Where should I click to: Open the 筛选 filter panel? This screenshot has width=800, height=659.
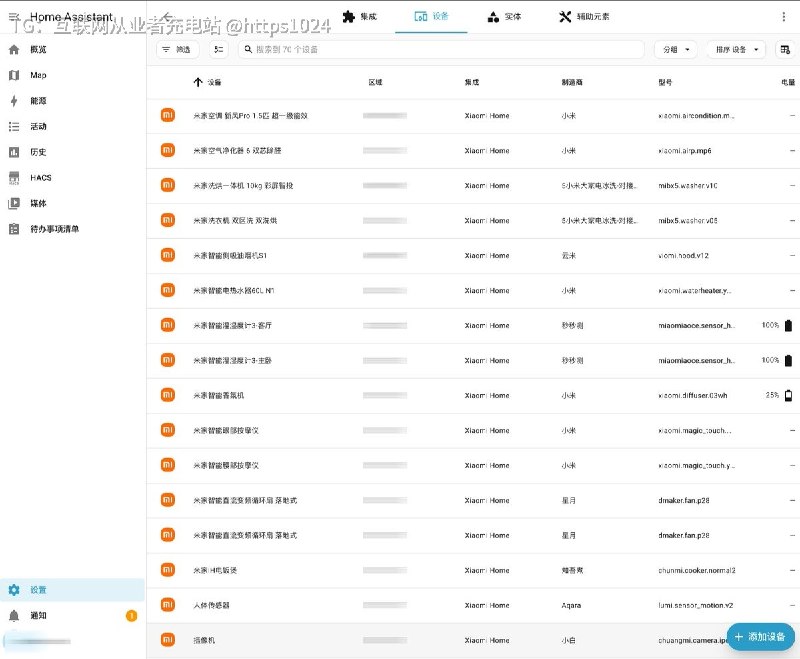pyautogui.click(x=177, y=49)
